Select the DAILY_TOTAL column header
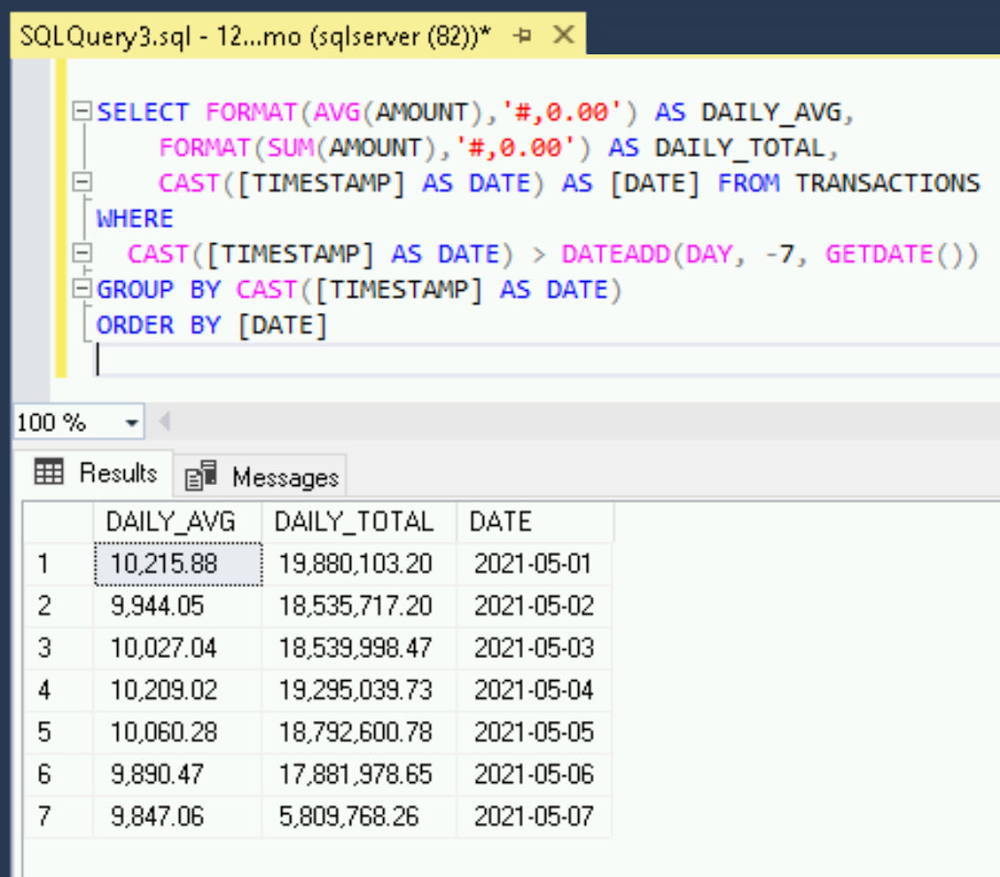Viewport: 1000px width, 877px height. [x=359, y=522]
